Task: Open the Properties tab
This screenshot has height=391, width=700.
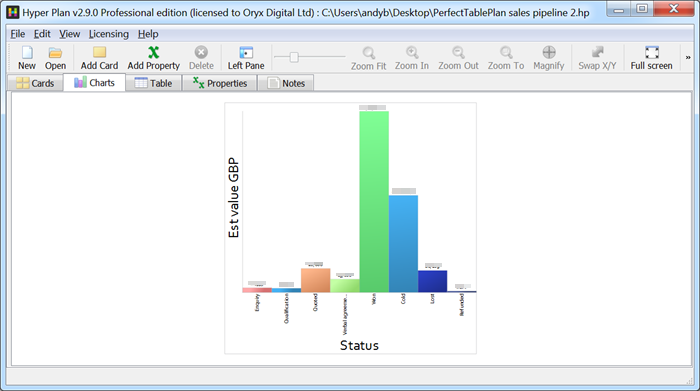Action: coord(220,83)
